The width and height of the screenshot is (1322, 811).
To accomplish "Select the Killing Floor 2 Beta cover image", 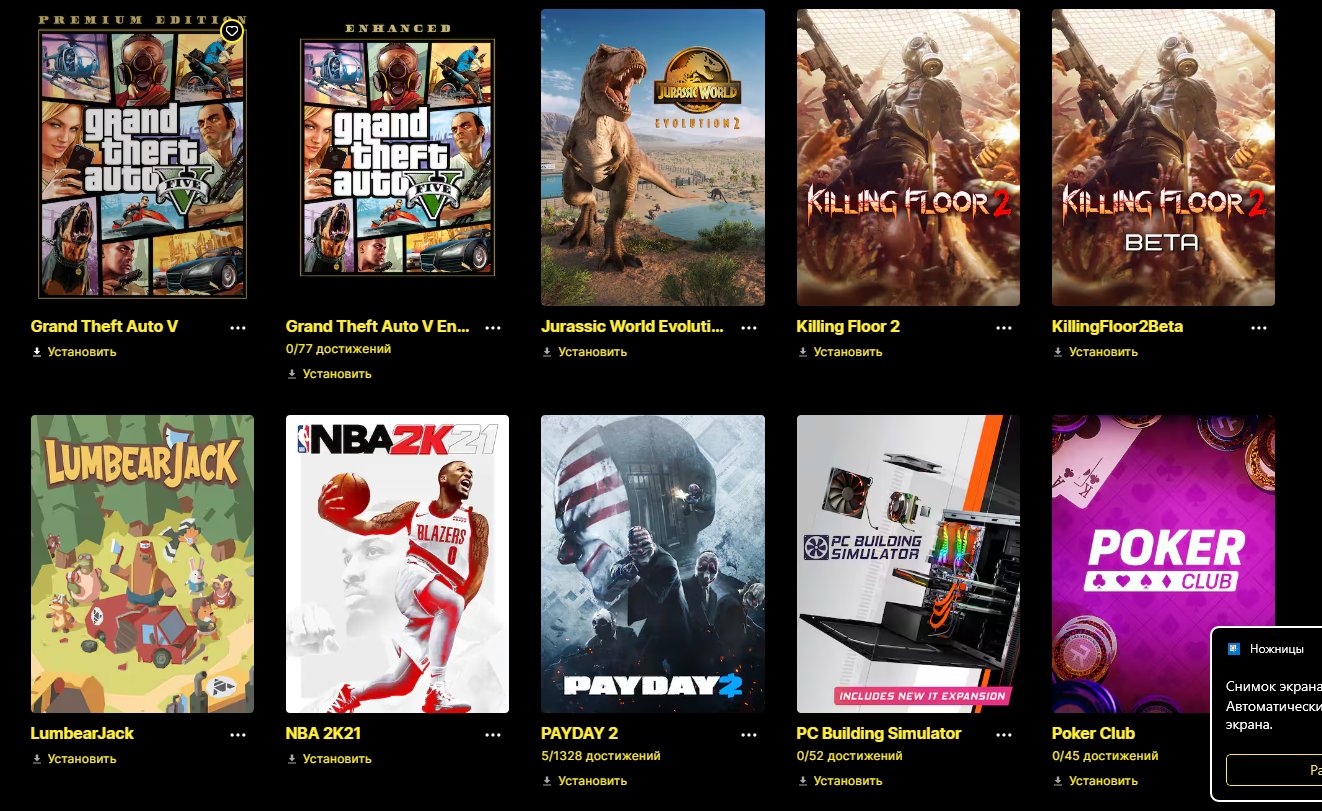I will click(1163, 157).
